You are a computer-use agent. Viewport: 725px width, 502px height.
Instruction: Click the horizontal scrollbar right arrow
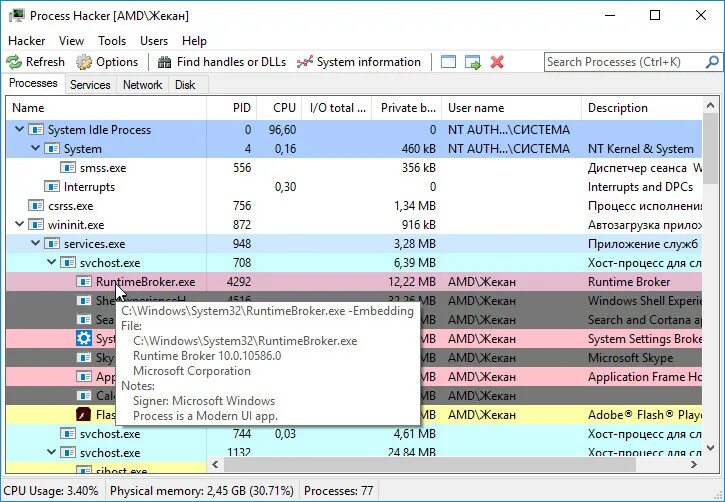tap(694, 465)
